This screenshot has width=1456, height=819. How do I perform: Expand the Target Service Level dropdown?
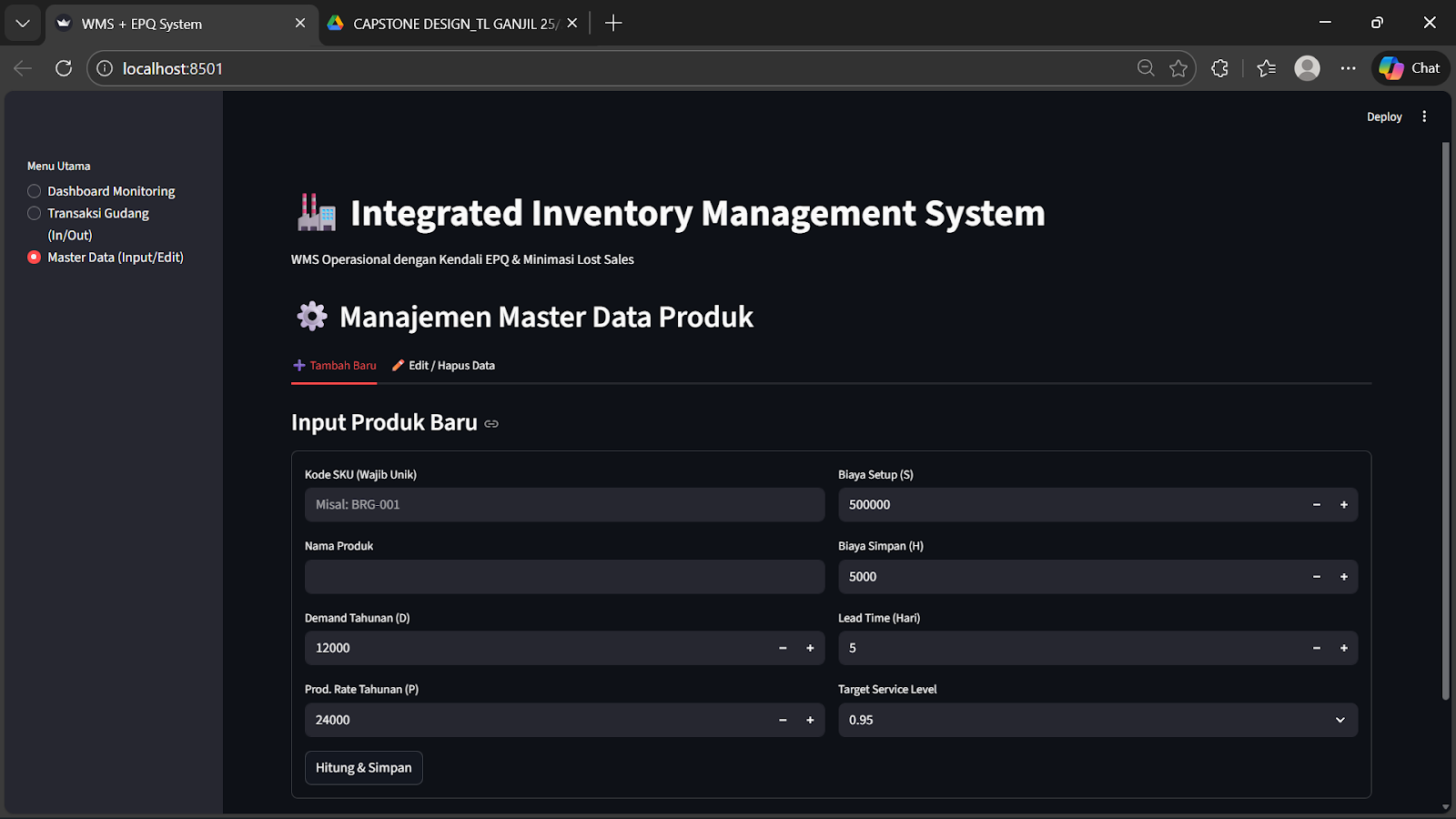(x=1097, y=720)
